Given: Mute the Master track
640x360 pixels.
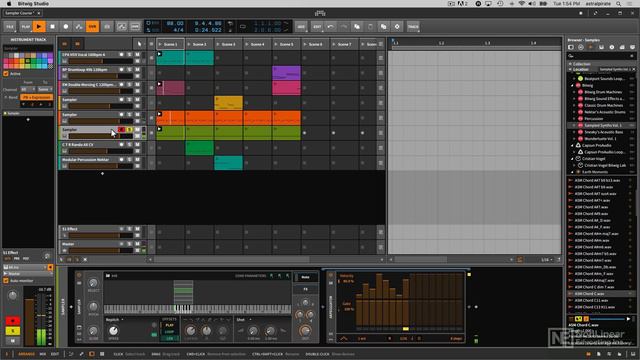Looking at the screenshot, I should [138, 244].
